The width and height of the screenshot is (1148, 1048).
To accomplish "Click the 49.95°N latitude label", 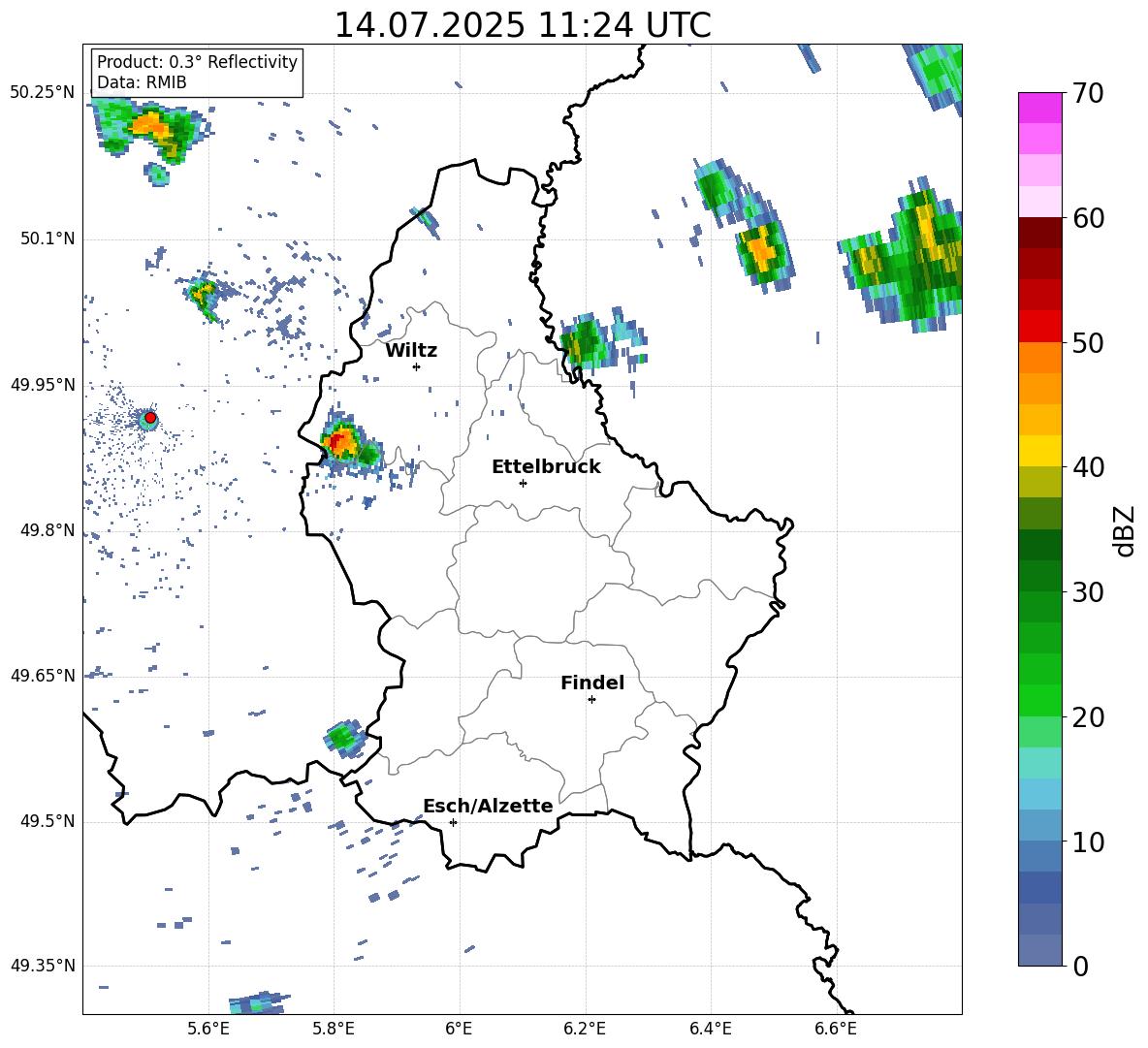I will tap(43, 384).
